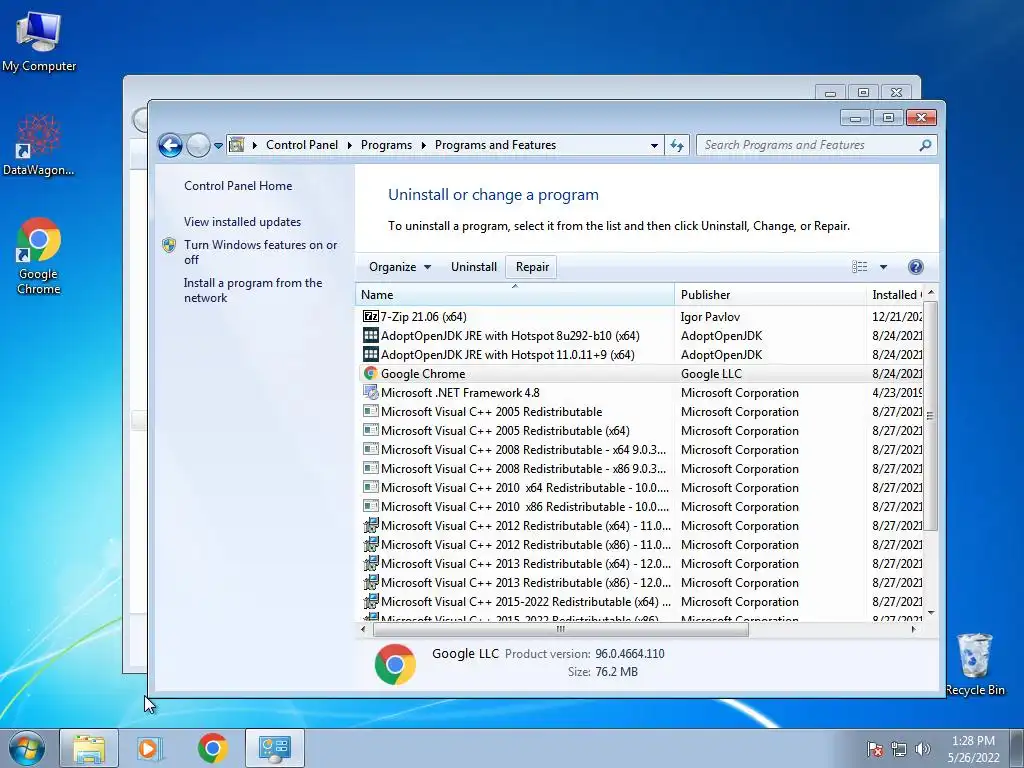Click the Forward navigation arrow button
1024x768 pixels.
pyautogui.click(x=198, y=145)
